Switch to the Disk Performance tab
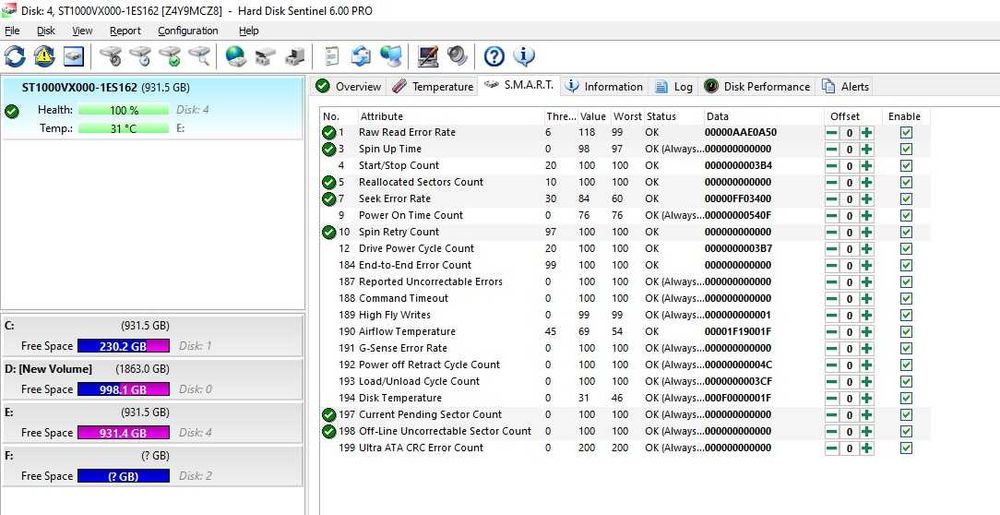The image size is (1000, 515). pyautogui.click(x=757, y=87)
